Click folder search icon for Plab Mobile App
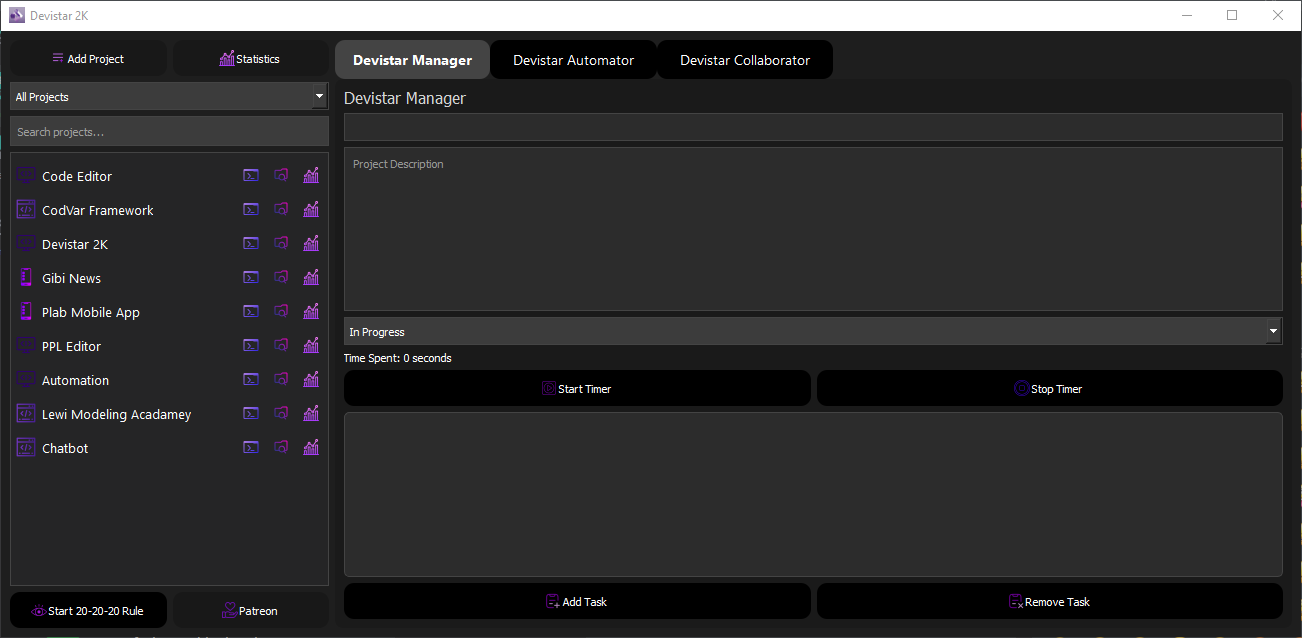The image size is (1302, 638). (x=281, y=311)
